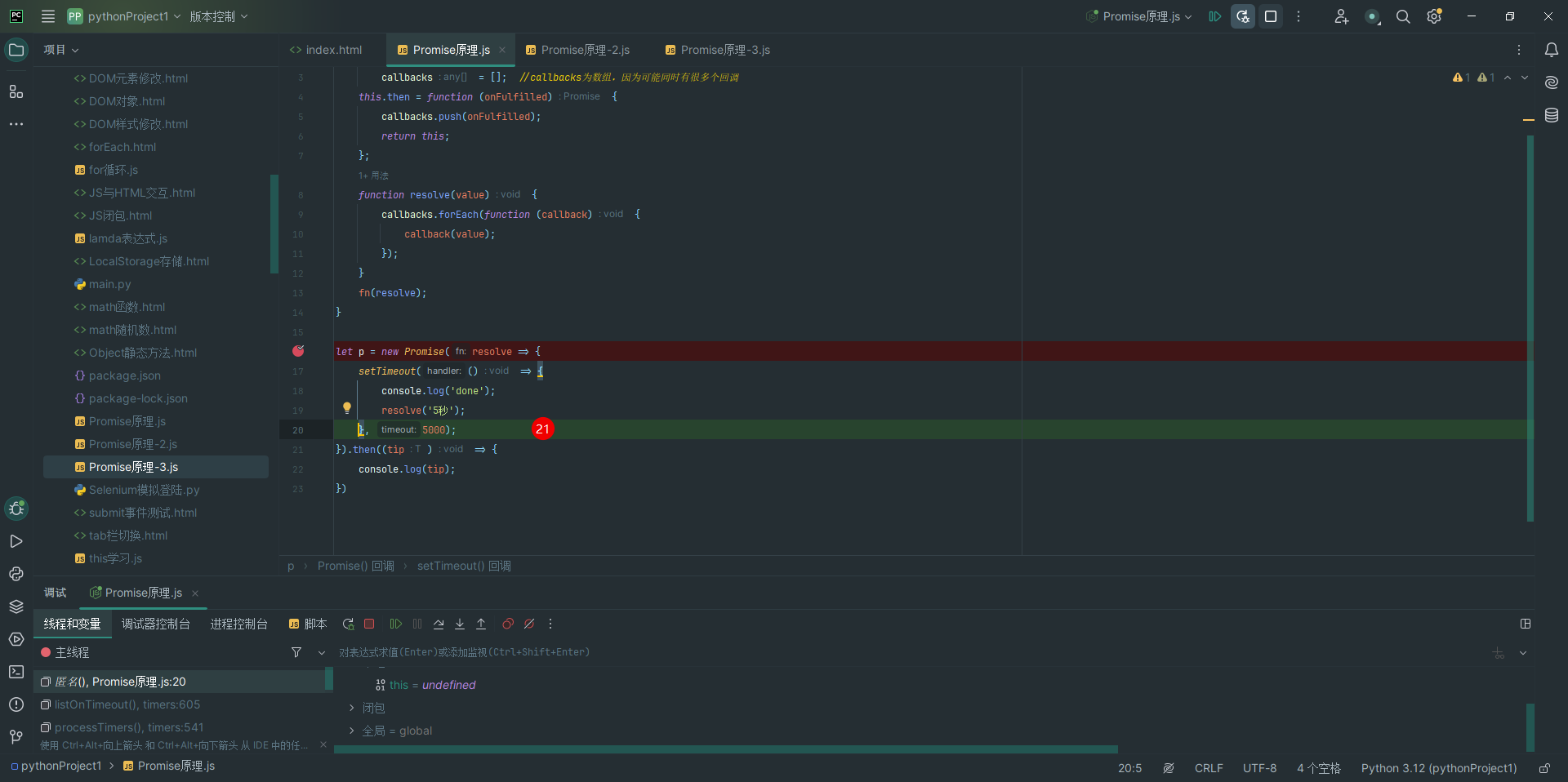1568x782 pixels.
Task: Open the main hamburger menu
Action: (x=48, y=16)
